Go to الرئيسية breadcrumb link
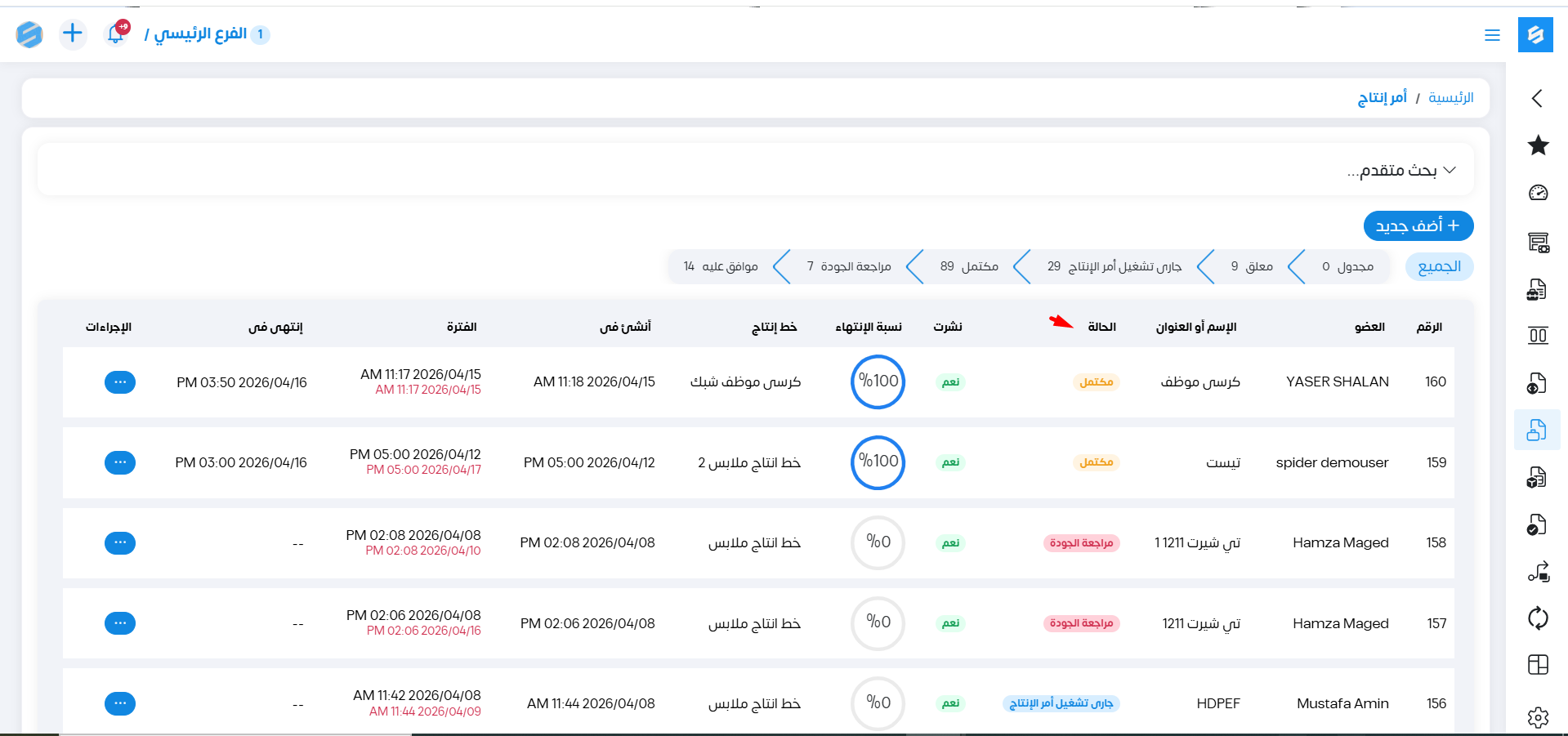Image resolution: width=1568 pixels, height=736 pixels. click(x=1450, y=98)
